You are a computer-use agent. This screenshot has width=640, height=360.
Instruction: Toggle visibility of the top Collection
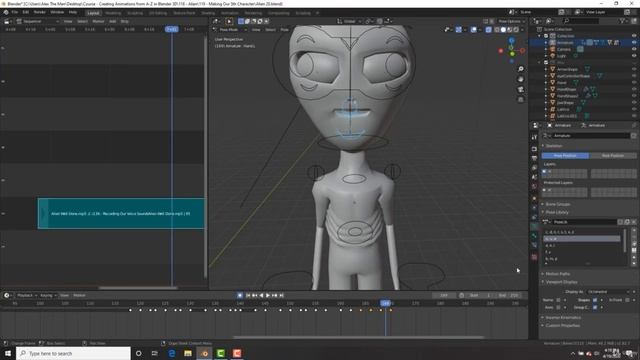tap(634, 36)
